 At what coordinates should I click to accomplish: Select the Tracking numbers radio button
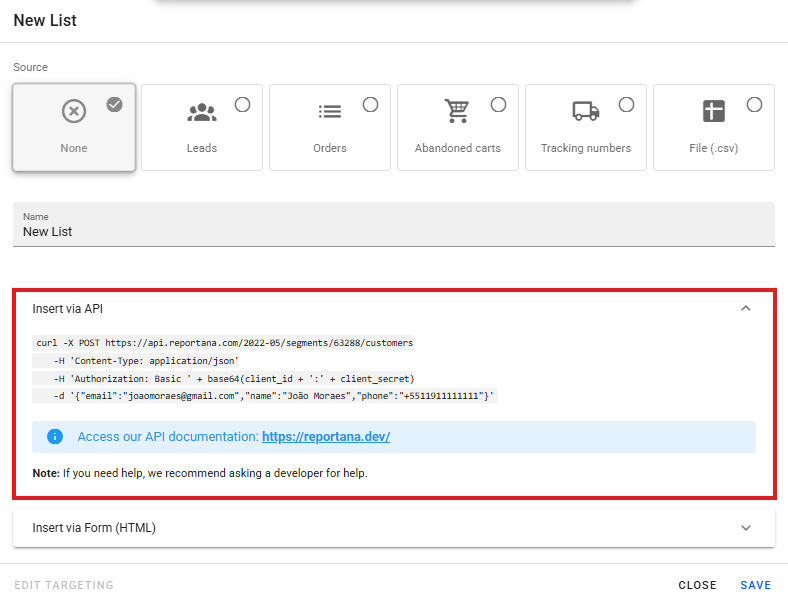pyautogui.click(x=626, y=104)
